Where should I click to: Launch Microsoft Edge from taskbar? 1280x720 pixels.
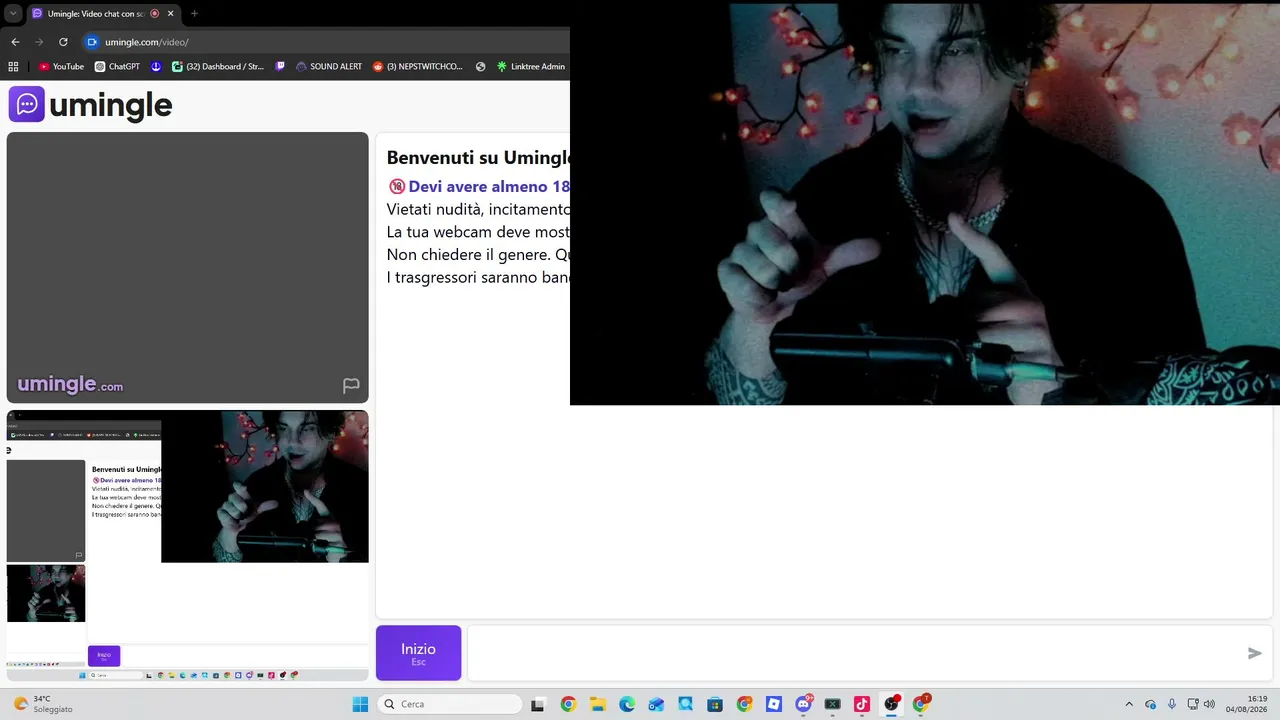627,704
